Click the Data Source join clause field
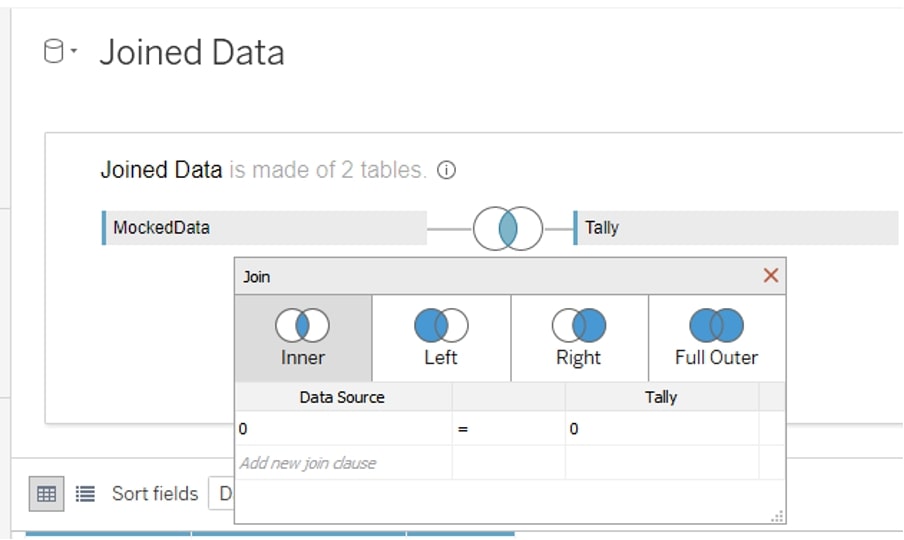 coord(344,428)
